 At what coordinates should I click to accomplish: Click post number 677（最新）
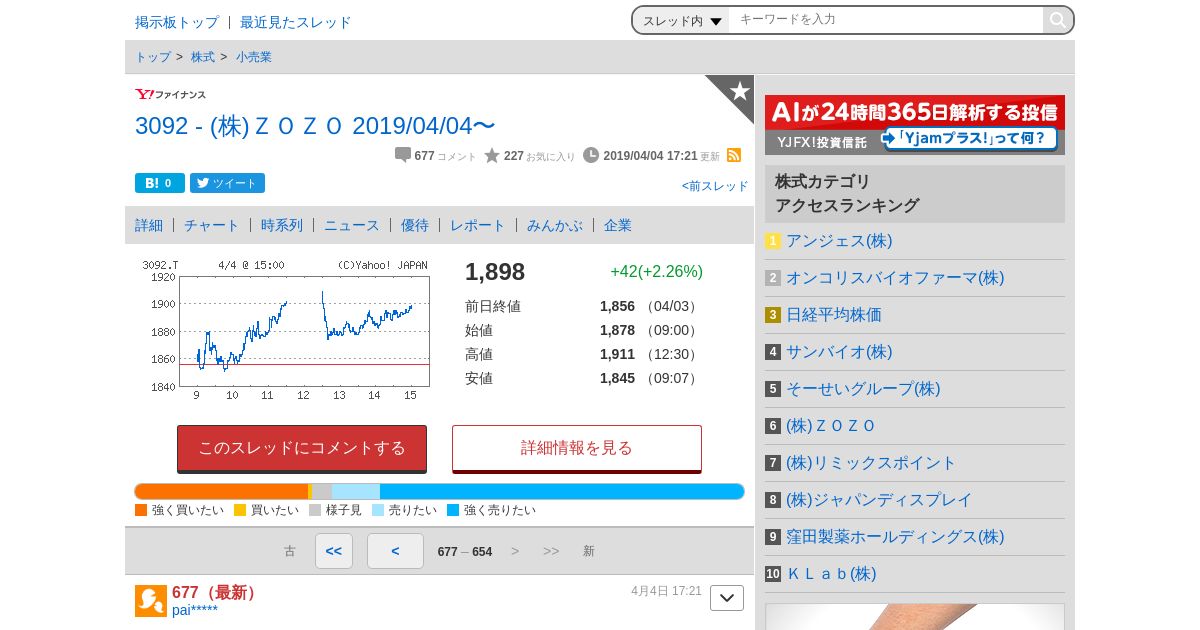(x=217, y=593)
